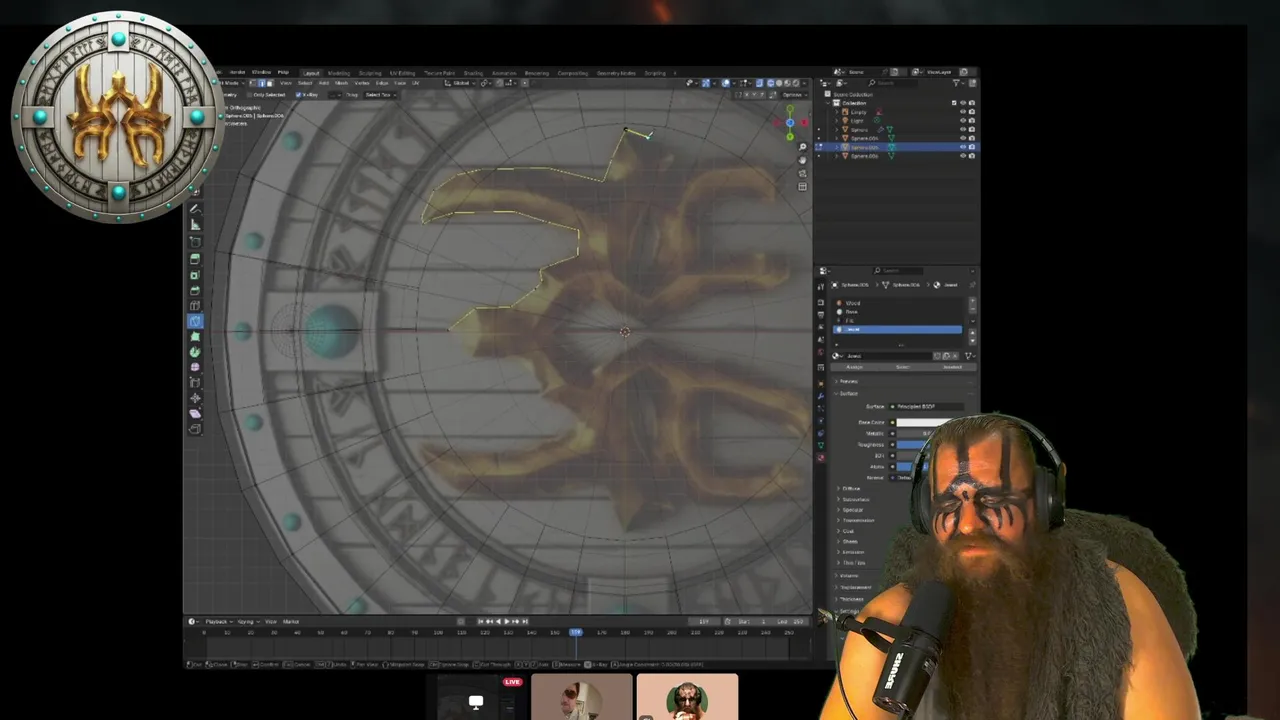Select the Rip Region tool
This screenshot has width=1280, height=720.
(195, 429)
